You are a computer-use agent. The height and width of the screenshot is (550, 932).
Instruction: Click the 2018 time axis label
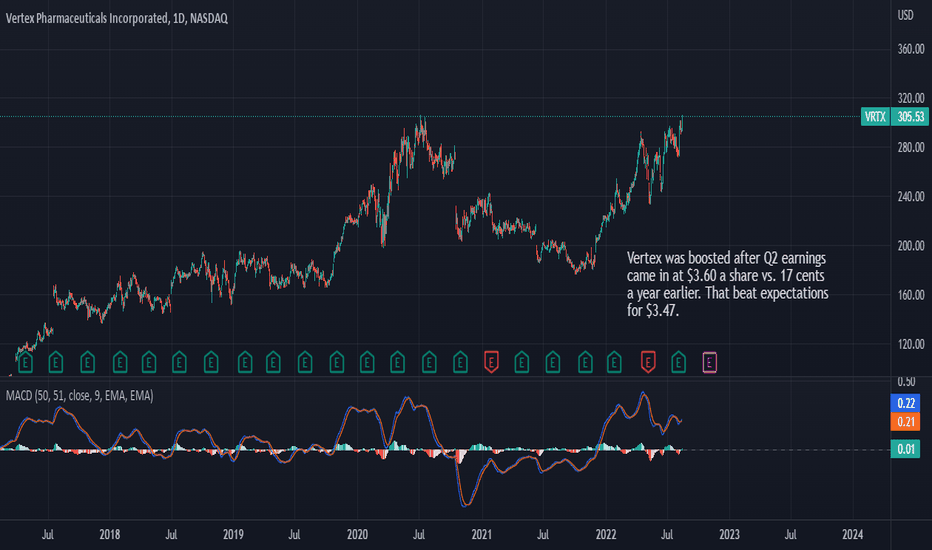[x=109, y=535]
